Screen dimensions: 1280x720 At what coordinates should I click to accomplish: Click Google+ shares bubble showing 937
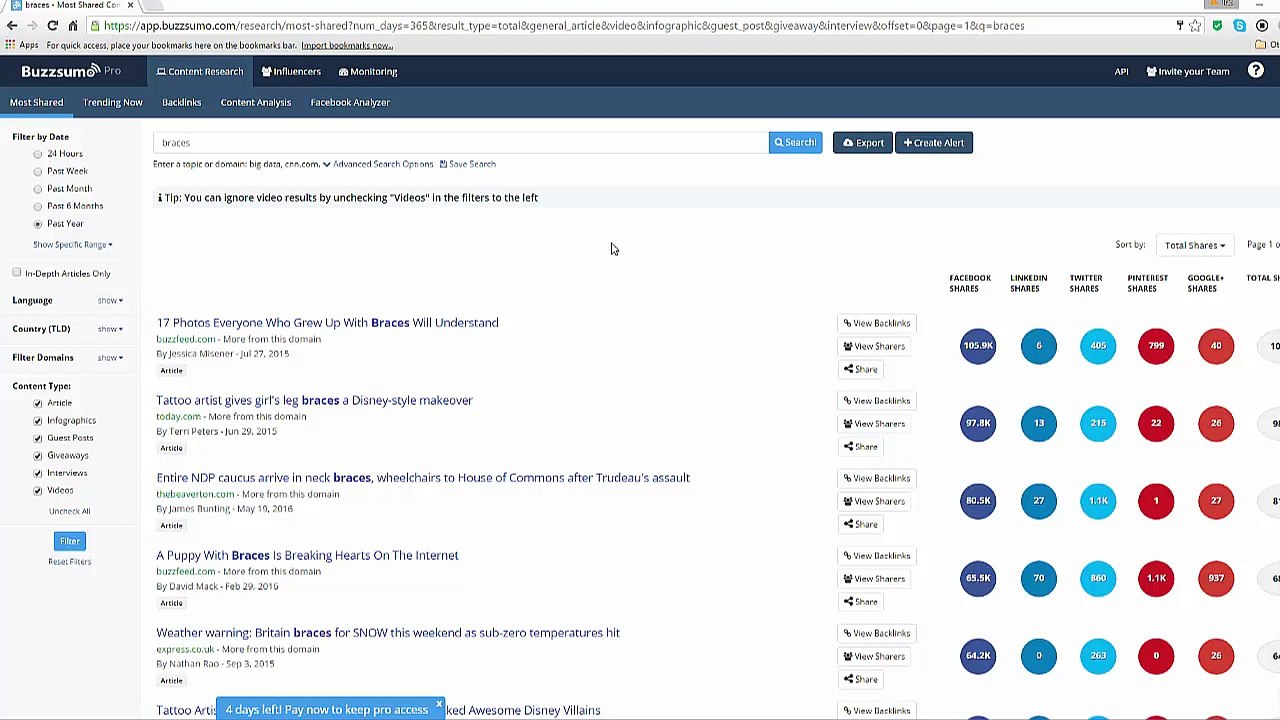click(x=1216, y=578)
